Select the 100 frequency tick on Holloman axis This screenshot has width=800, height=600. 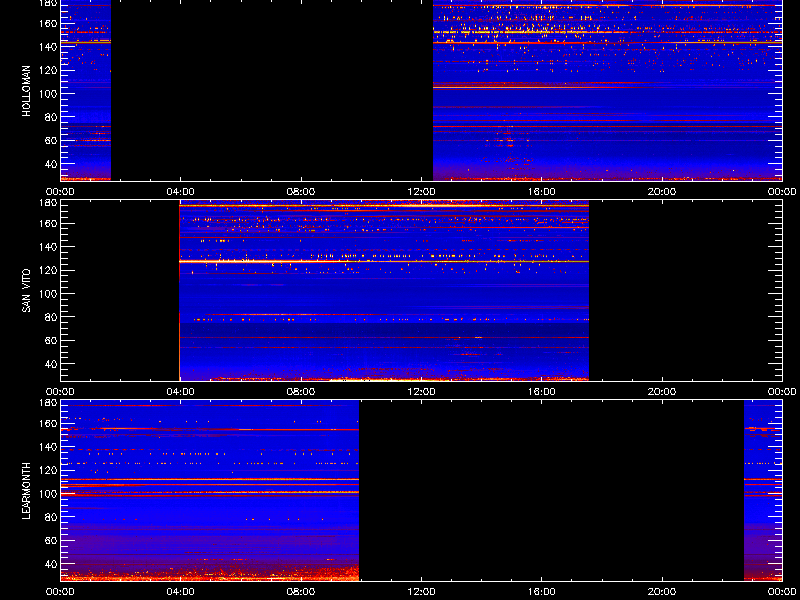click(x=47, y=93)
